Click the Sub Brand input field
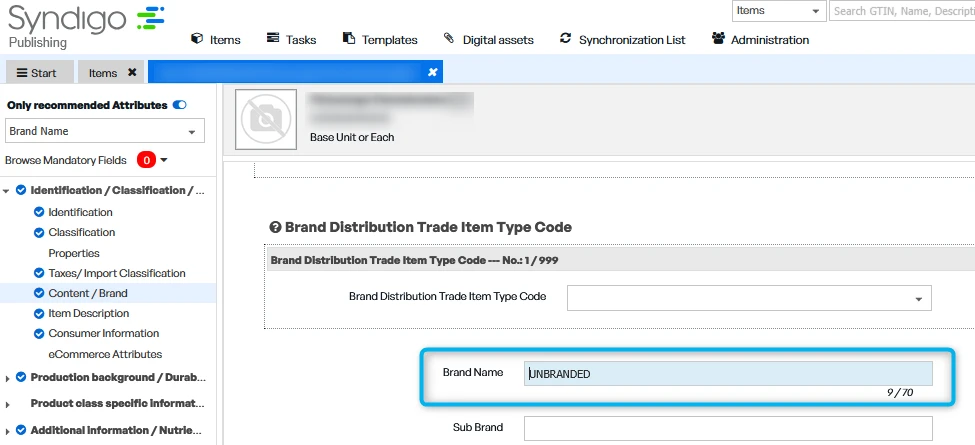The image size is (975, 445). (728, 428)
